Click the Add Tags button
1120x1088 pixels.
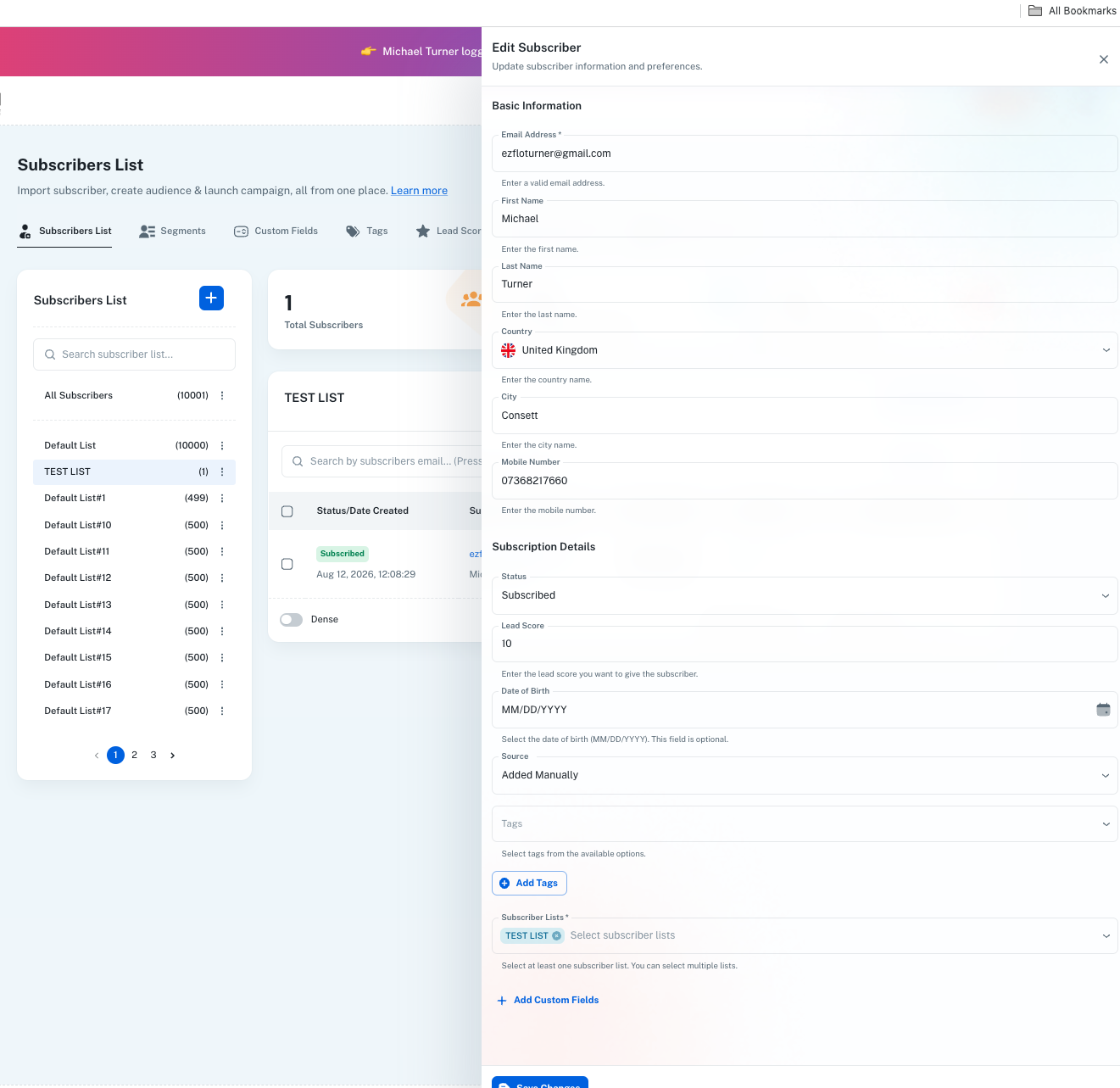click(x=529, y=884)
